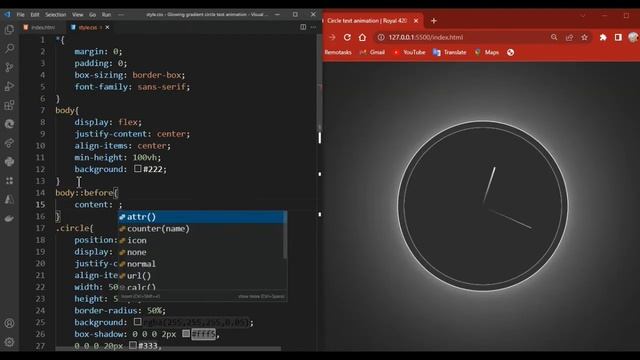
Task: Open the Explorer view in activity bar
Action: coord(9,30)
